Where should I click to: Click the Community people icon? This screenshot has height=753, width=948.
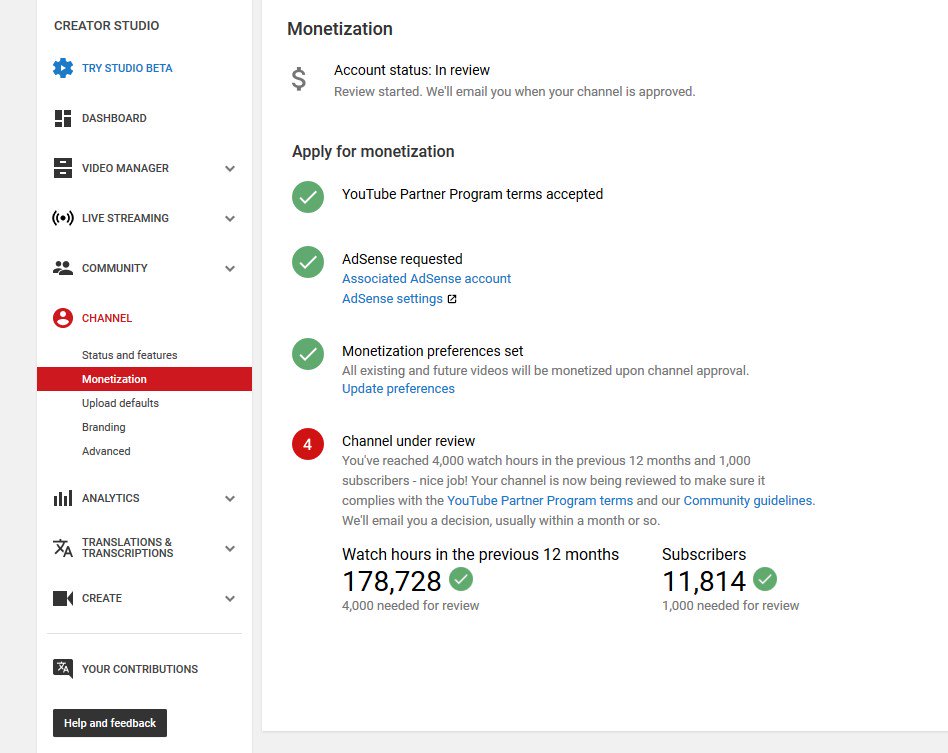click(63, 268)
